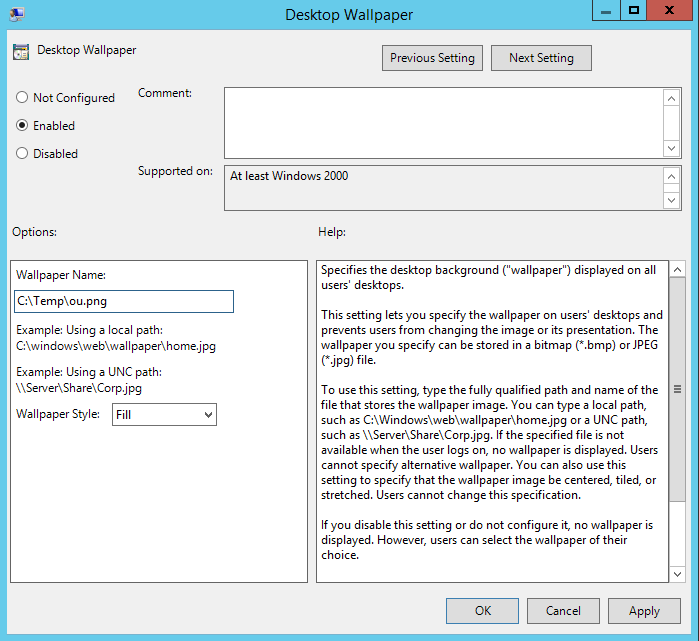Minimize the Desktop Wallpaper window

pyautogui.click(x=606, y=10)
